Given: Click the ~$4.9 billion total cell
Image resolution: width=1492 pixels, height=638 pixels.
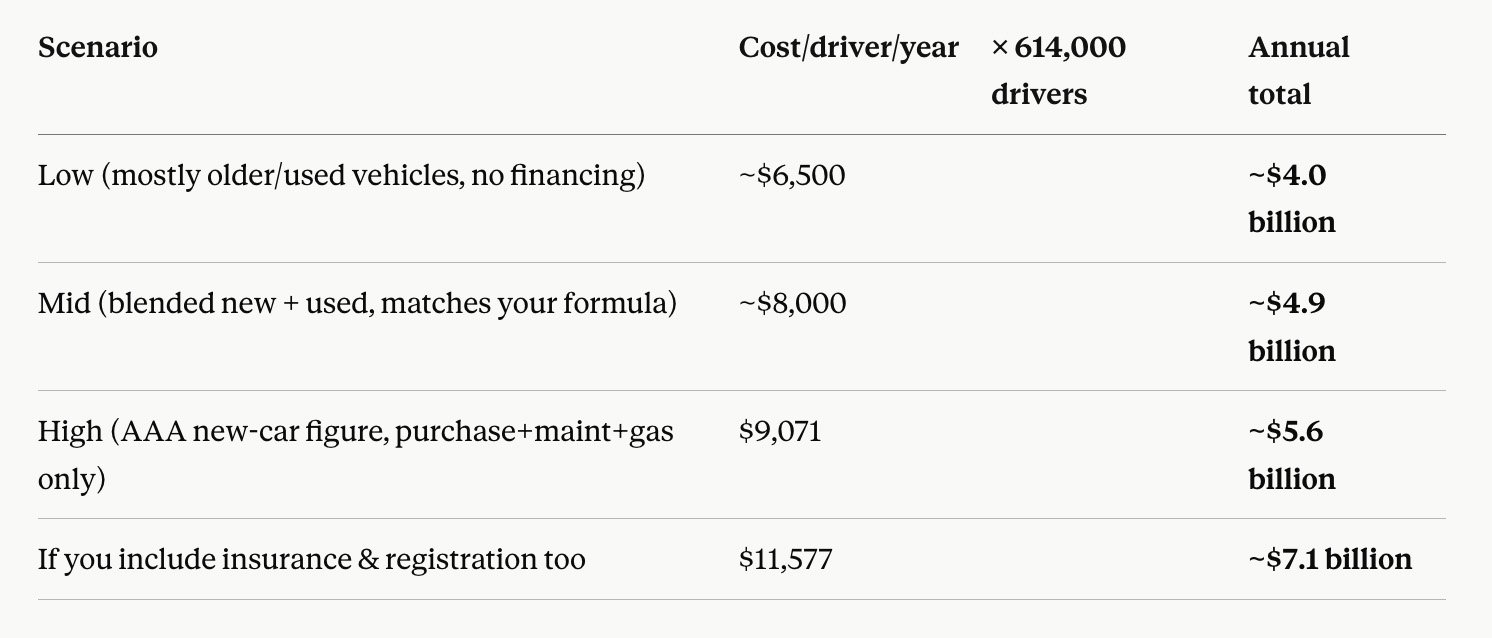Looking at the screenshot, I should [x=1291, y=326].
